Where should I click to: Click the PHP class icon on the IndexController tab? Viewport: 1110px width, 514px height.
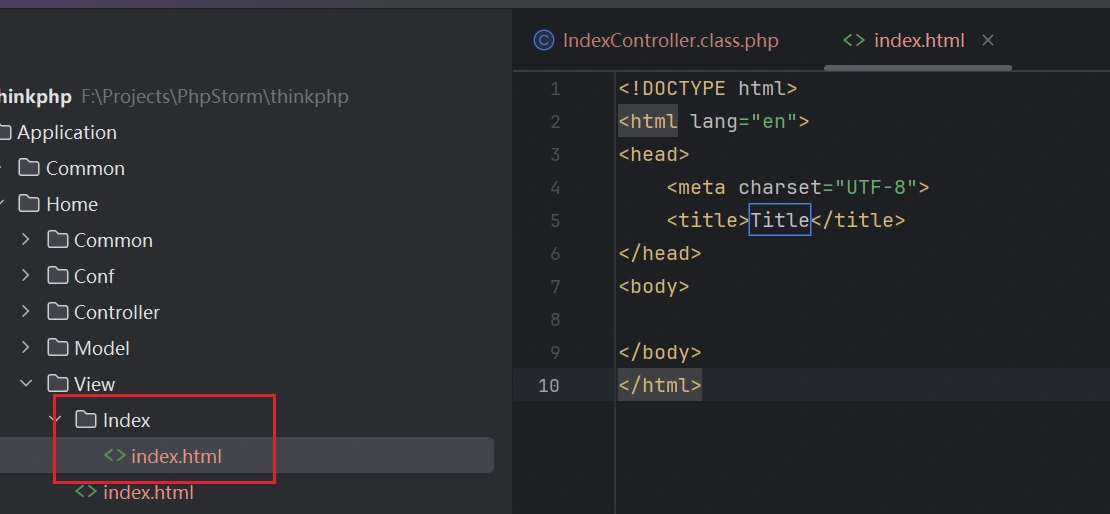point(544,40)
